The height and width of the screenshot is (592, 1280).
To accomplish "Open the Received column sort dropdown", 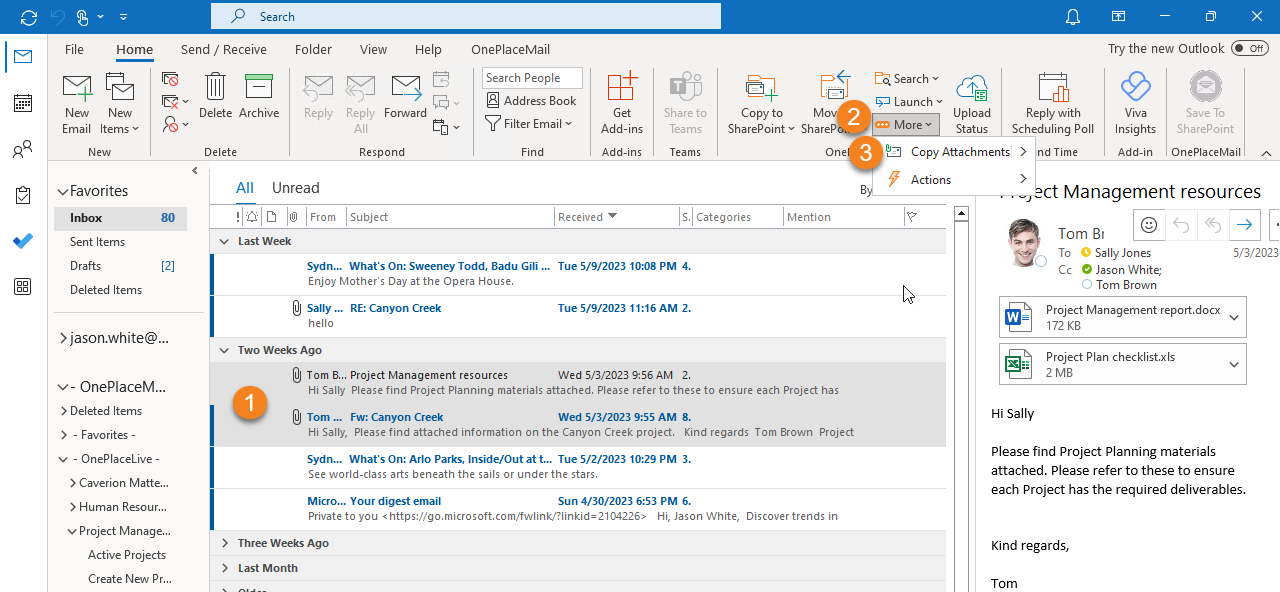I will (615, 216).
